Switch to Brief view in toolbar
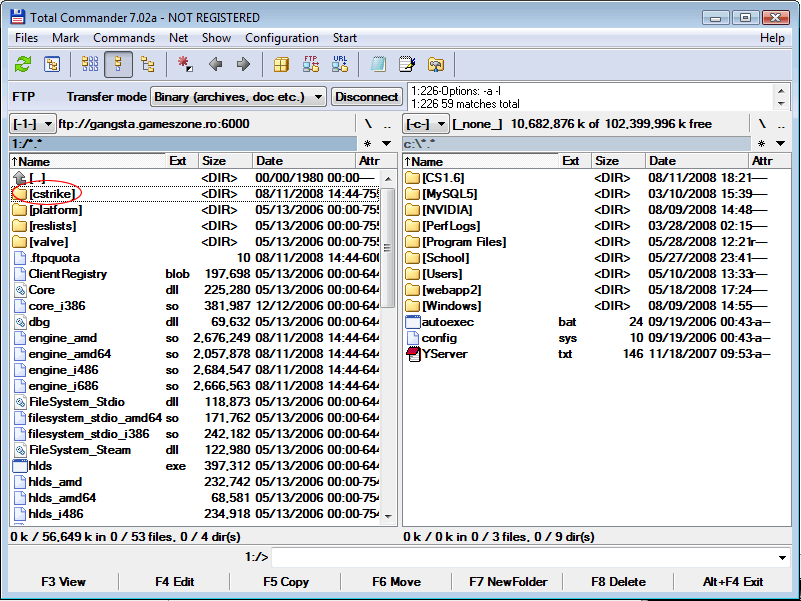This screenshot has height=601, width=801. pyautogui.click(x=90, y=64)
